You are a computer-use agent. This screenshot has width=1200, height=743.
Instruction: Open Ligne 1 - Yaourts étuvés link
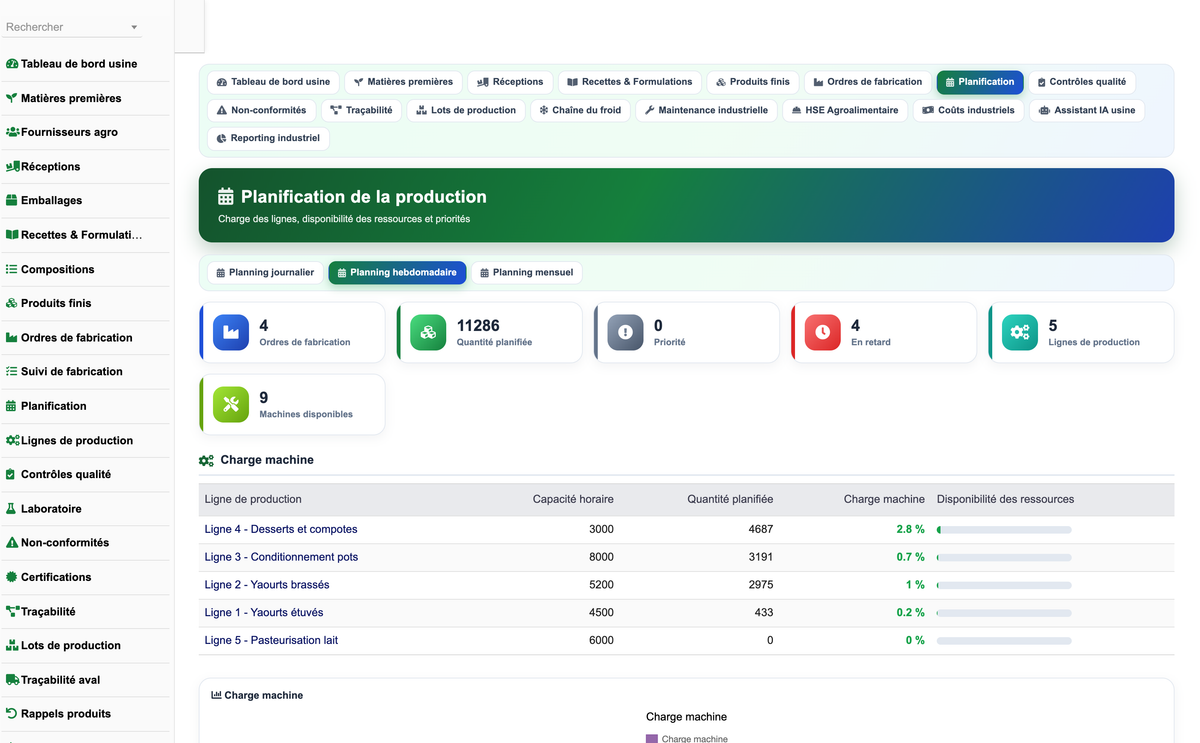[264, 612]
